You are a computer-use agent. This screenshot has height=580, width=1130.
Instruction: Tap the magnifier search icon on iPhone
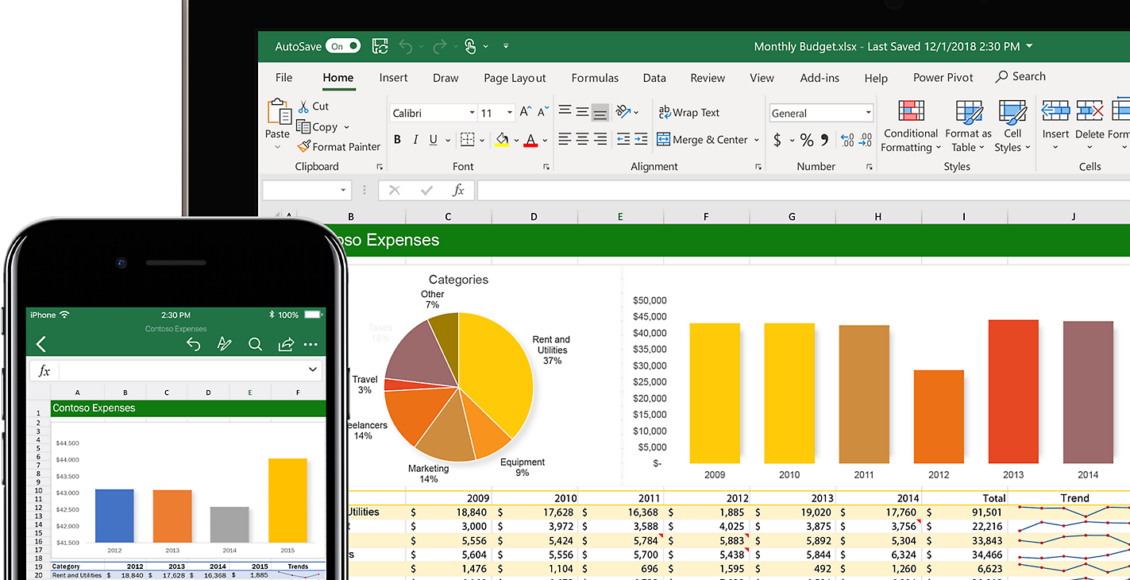click(x=255, y=344)
